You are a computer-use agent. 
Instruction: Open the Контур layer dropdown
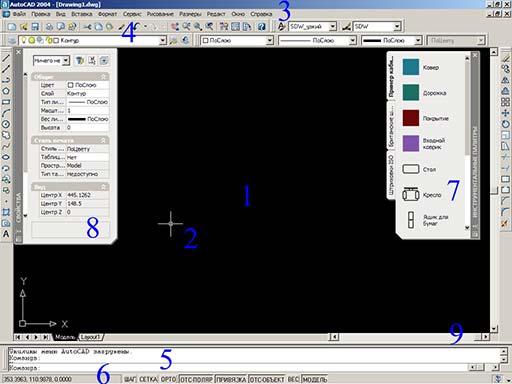[163, 40]
